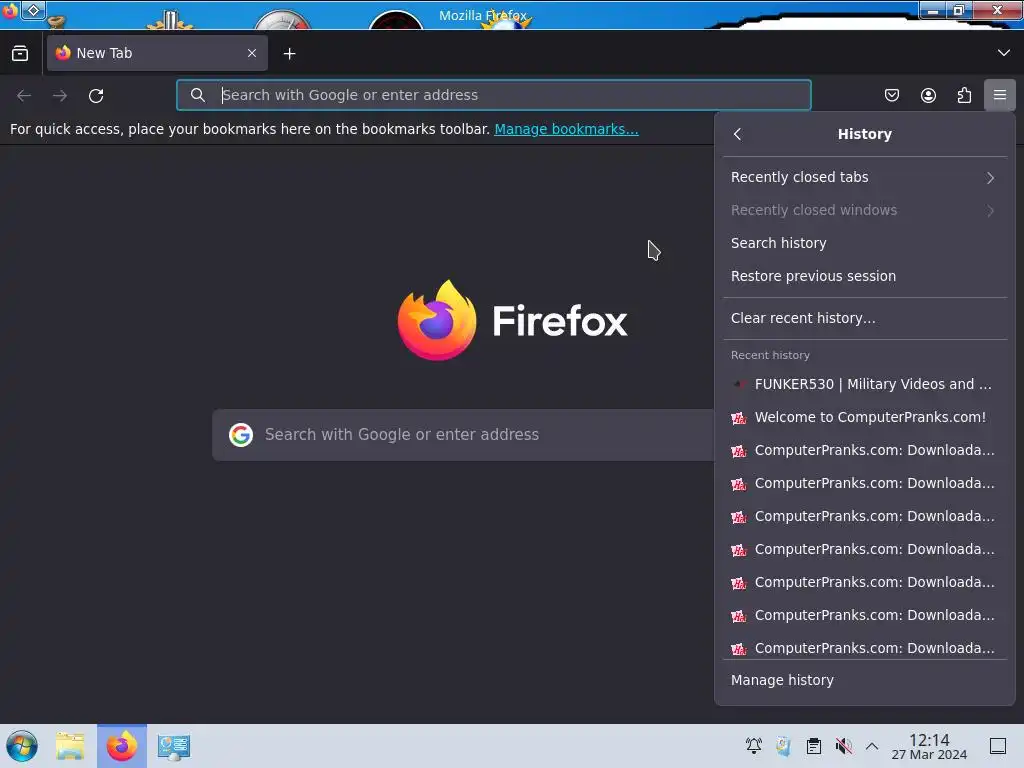
Task: Open the Firefox account icon
Action: click(928, 95)
